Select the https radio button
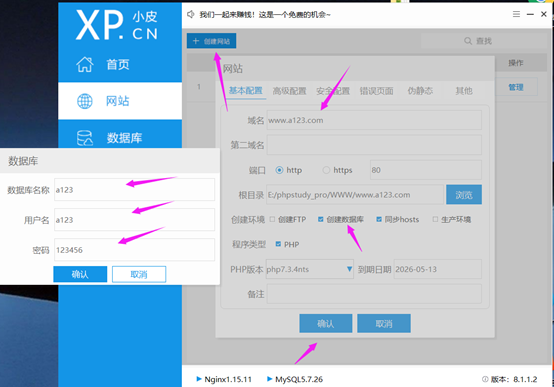The image size is (554, 387). click(326, 170)
